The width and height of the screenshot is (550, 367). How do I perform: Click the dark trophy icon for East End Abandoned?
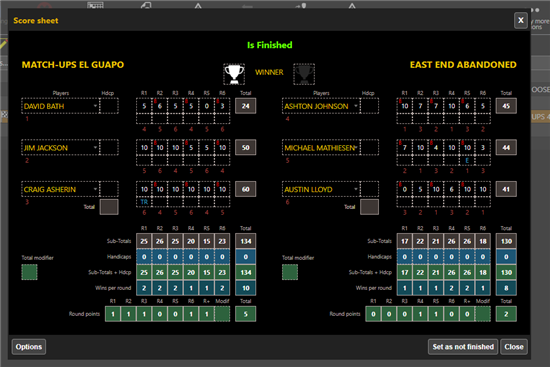tap(304, 74)
